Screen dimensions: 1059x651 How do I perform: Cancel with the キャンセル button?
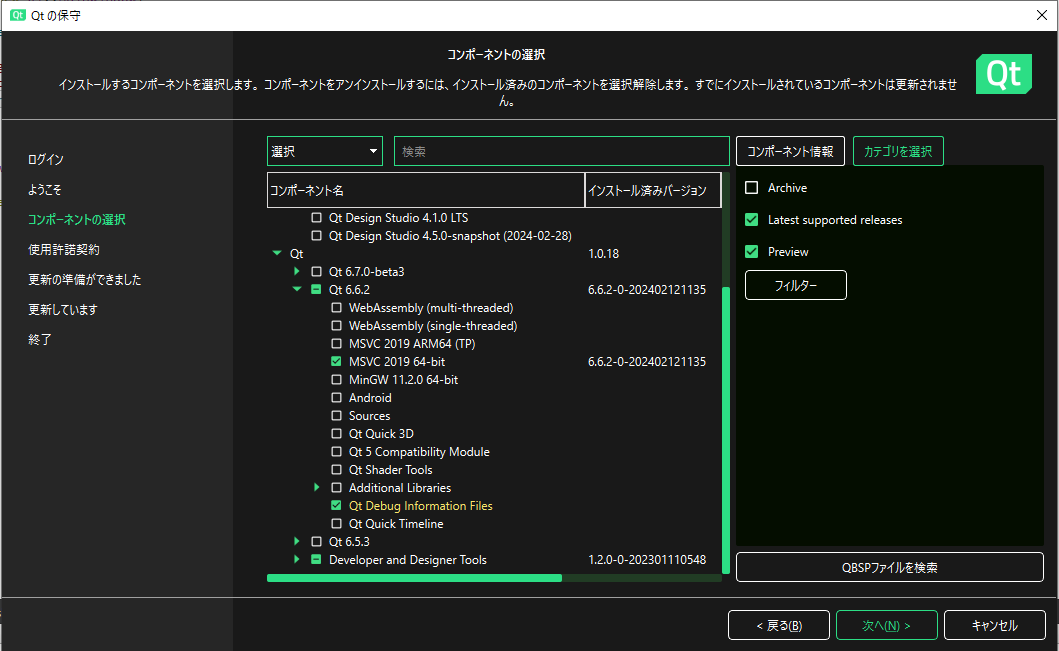994,625
